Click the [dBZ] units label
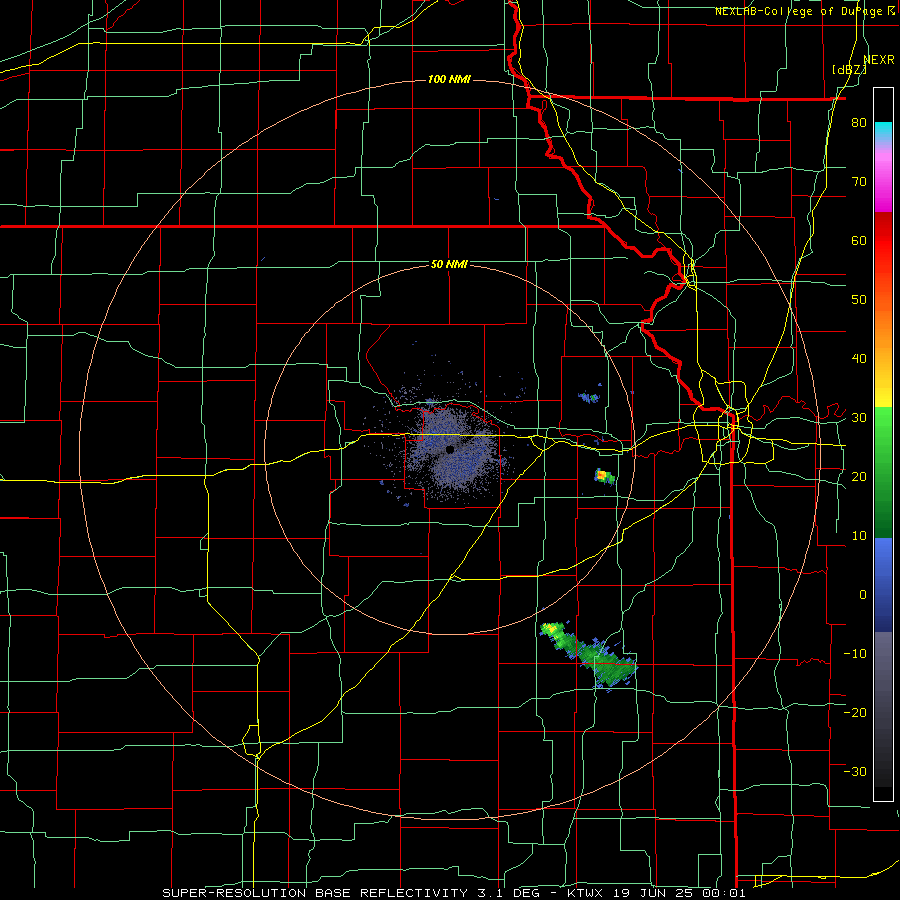The image size is (900, 900). click(850, 70)
